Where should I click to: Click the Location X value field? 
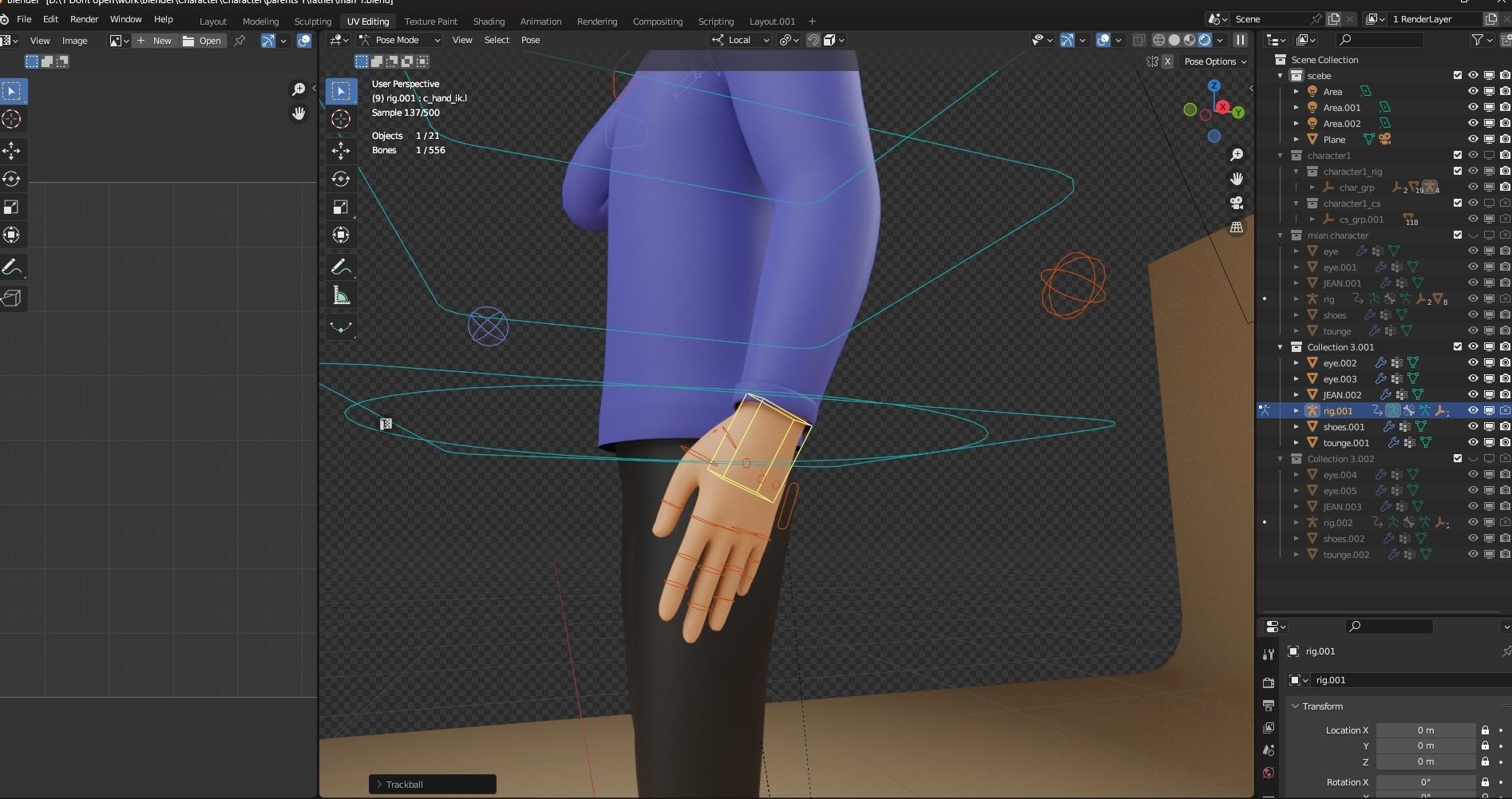[x=1425, y=730]
